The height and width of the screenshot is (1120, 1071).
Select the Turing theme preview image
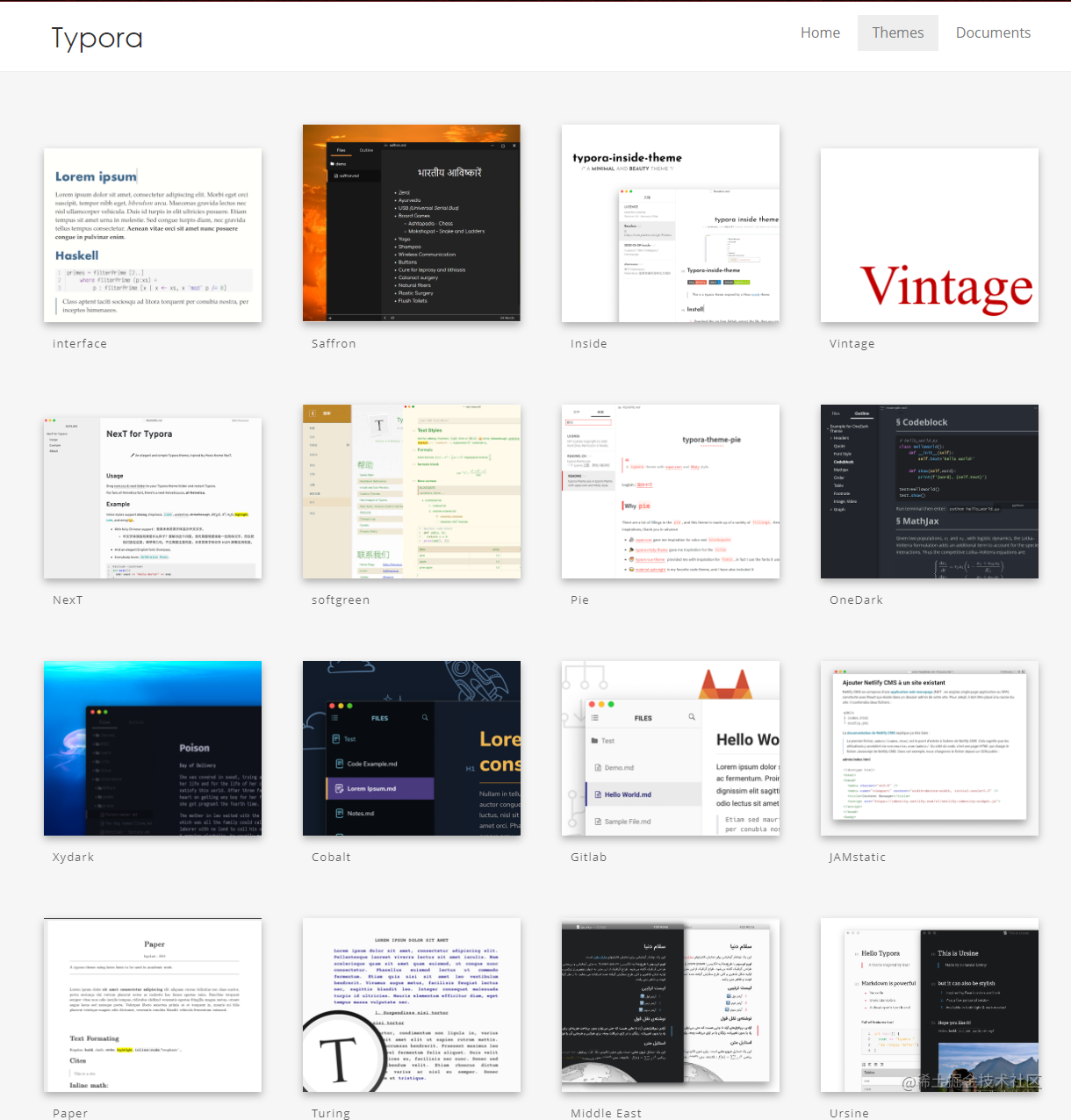[412, 1005]
